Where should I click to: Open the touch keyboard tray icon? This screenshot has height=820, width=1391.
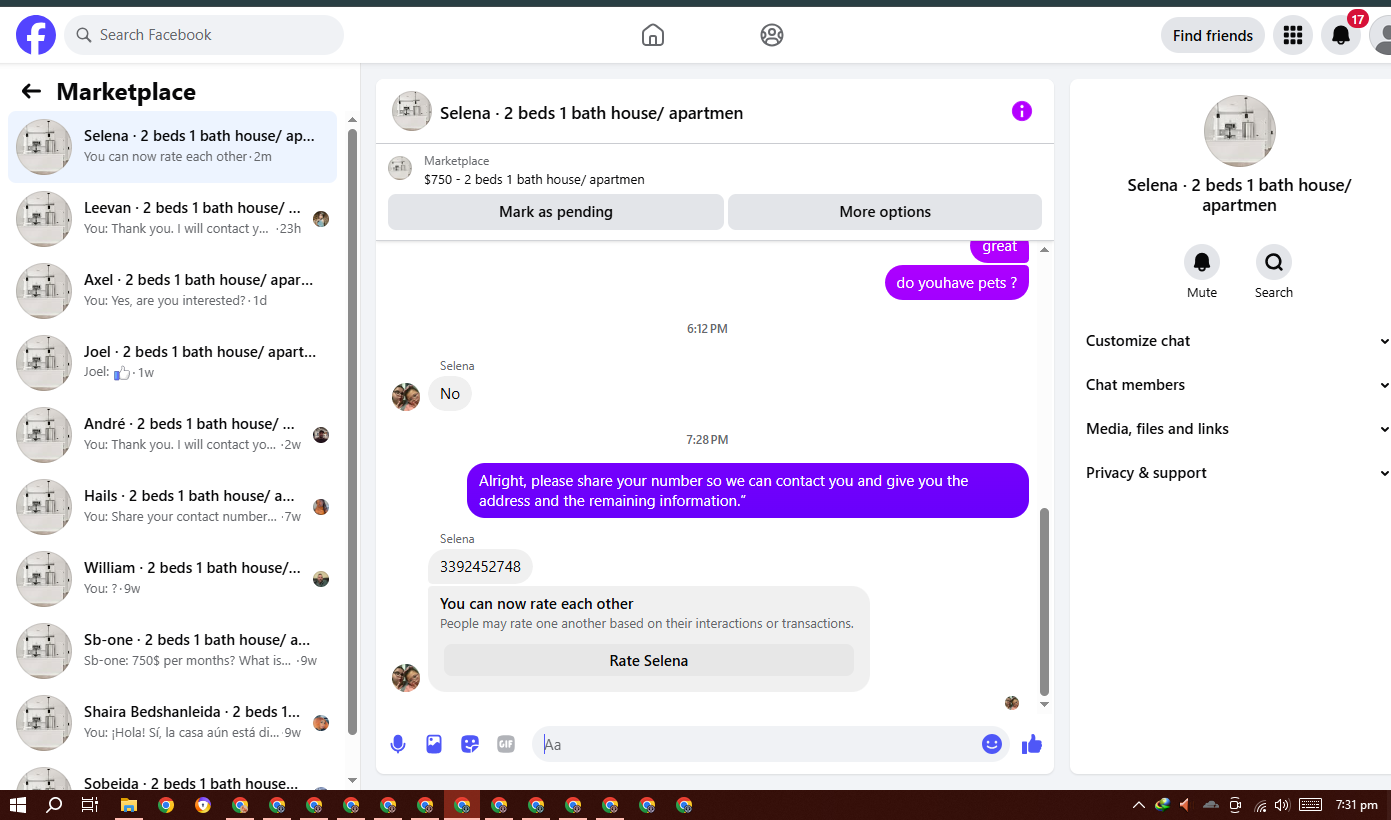(x=1310, y=805)
